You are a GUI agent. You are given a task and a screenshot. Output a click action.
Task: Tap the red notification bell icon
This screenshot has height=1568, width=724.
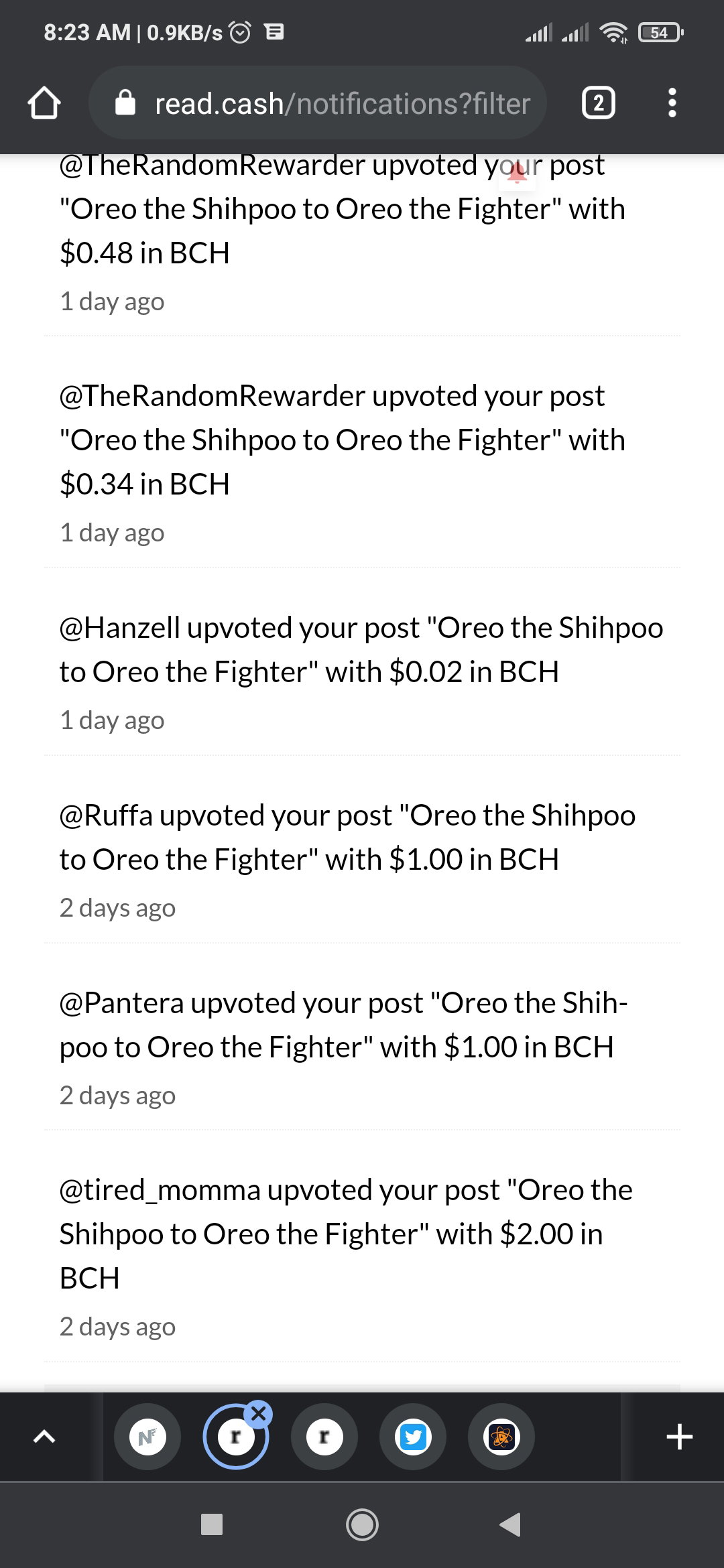pyautogui.click(x=516, y=174)
